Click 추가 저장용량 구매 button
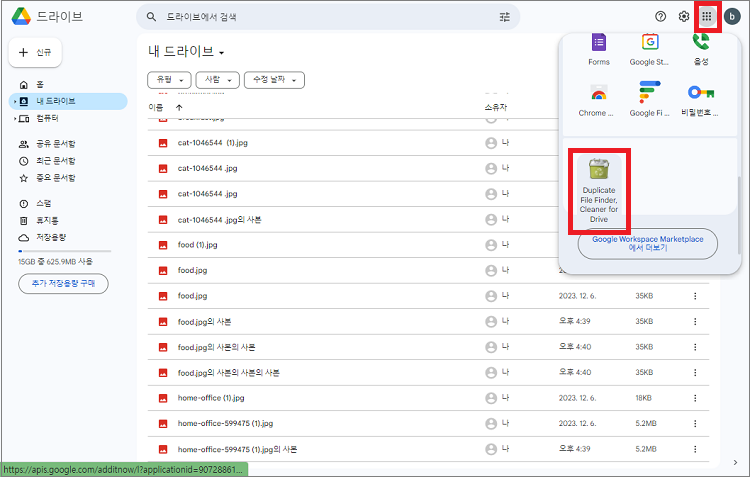 tap(63, 284)
